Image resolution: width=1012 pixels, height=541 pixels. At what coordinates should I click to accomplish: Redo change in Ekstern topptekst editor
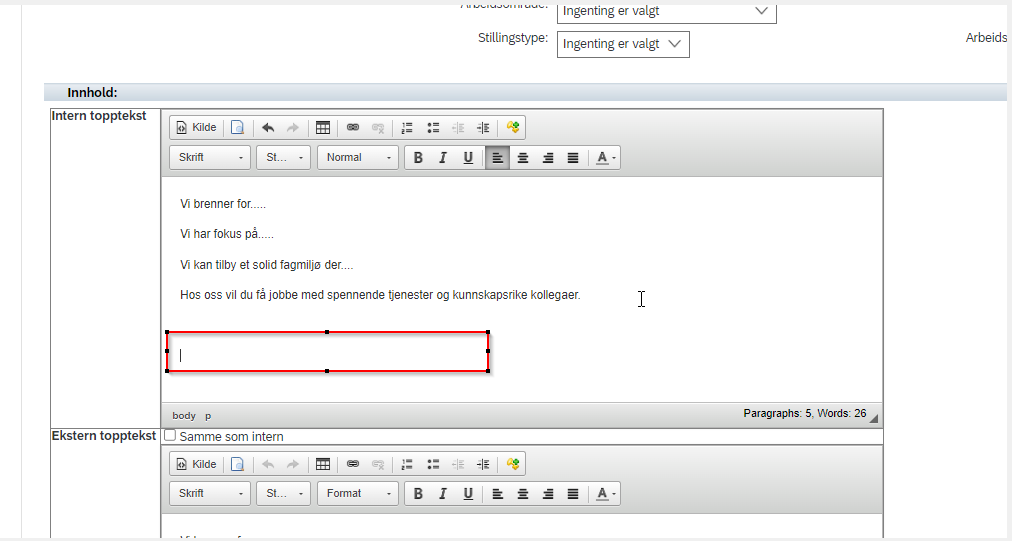pos(292,464)
